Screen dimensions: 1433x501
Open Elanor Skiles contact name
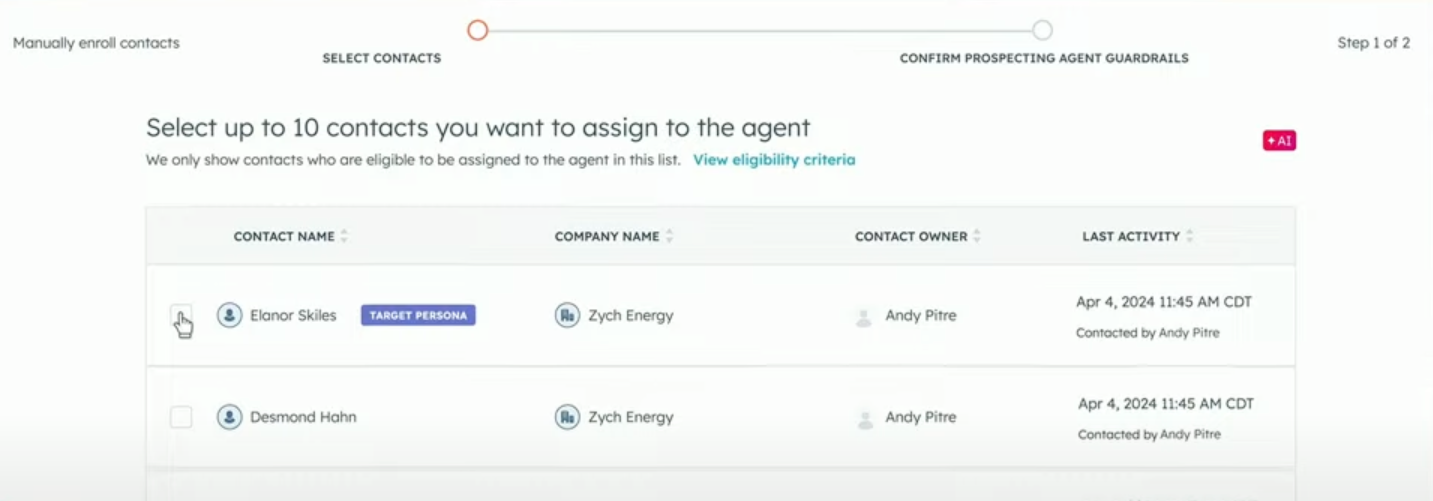tap(293, 315)
